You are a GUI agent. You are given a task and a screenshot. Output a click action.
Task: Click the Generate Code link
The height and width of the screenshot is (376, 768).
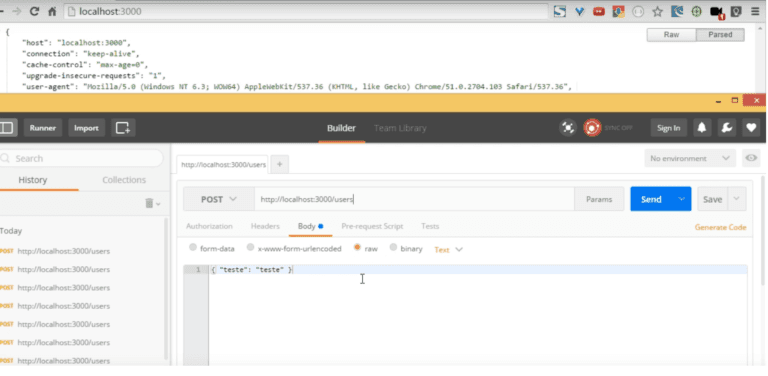tap(720, 227)
